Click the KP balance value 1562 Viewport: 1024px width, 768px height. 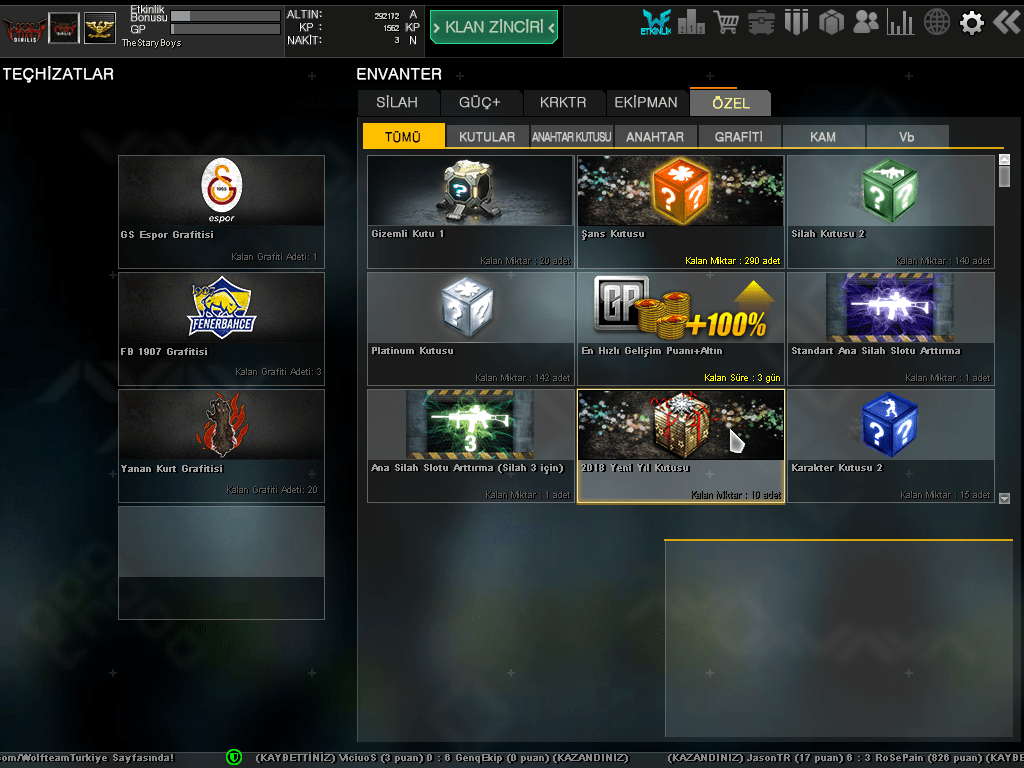[391, 28]
